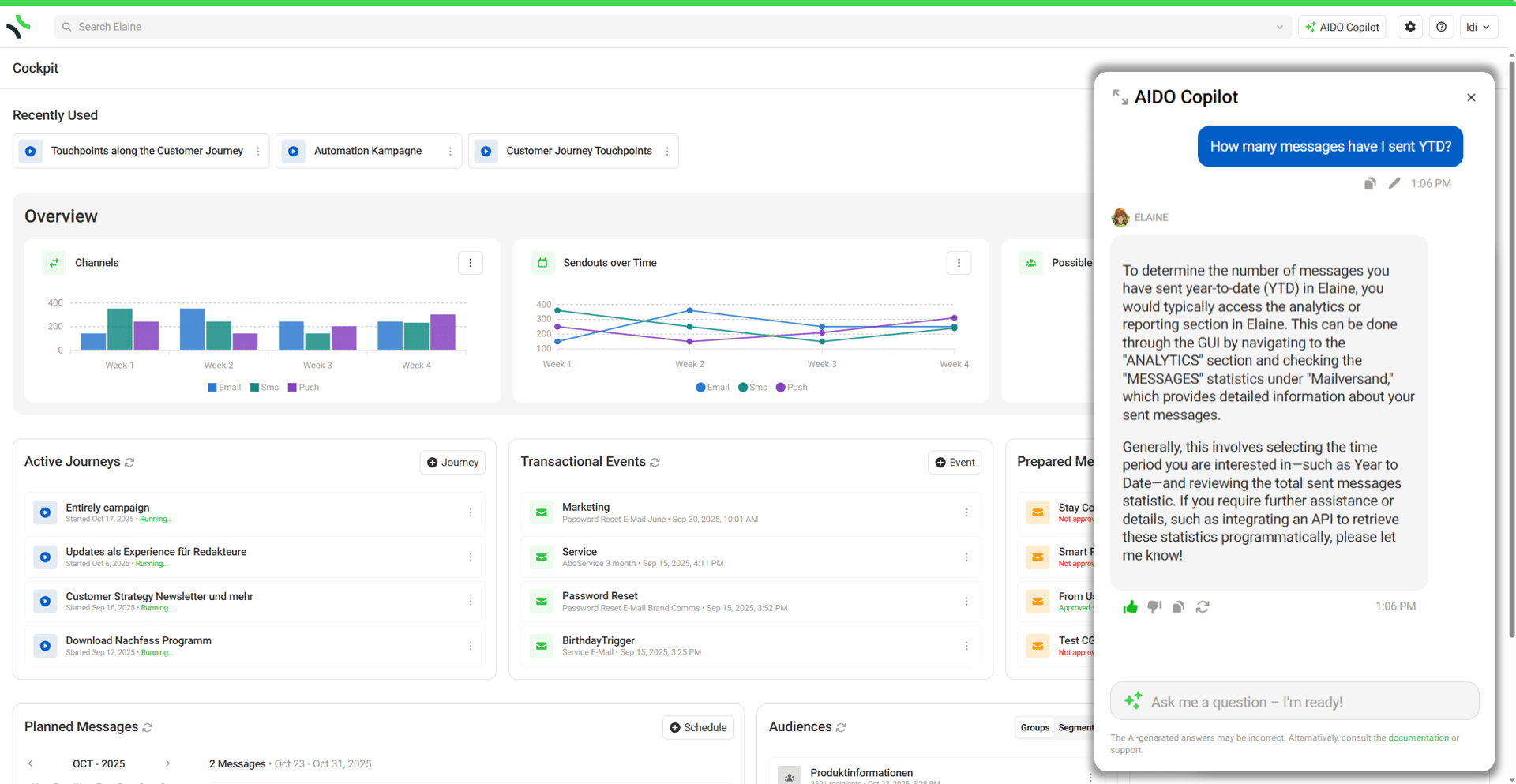Open the documentation link
This screenshot has height=784, width=1516.
[1418, 738]
